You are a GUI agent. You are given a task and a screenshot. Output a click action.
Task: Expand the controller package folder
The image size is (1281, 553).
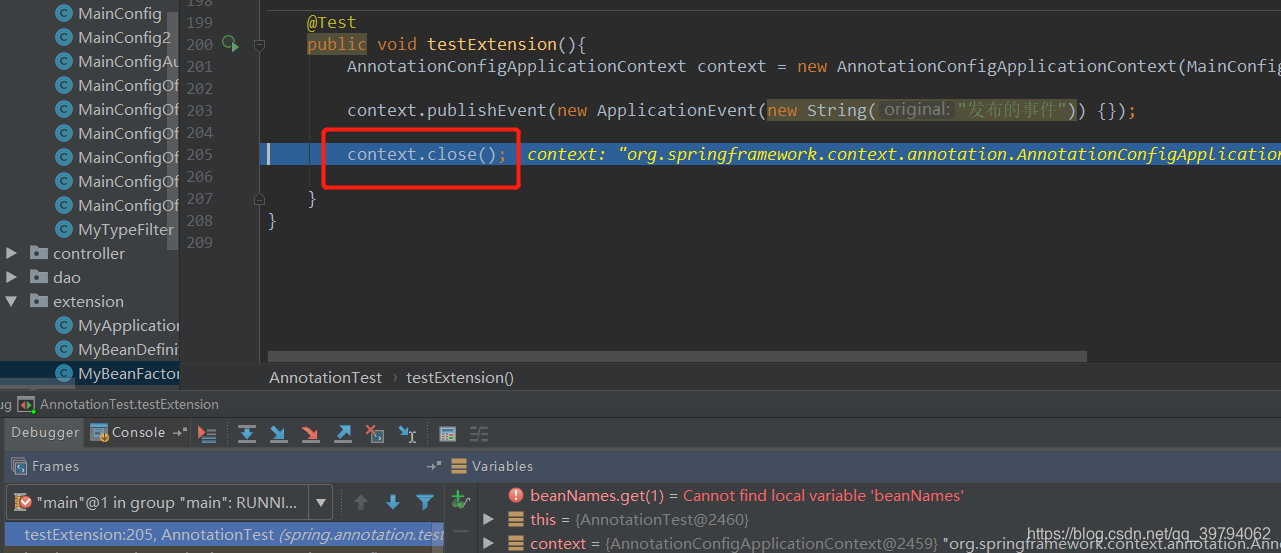click(11, 253)
